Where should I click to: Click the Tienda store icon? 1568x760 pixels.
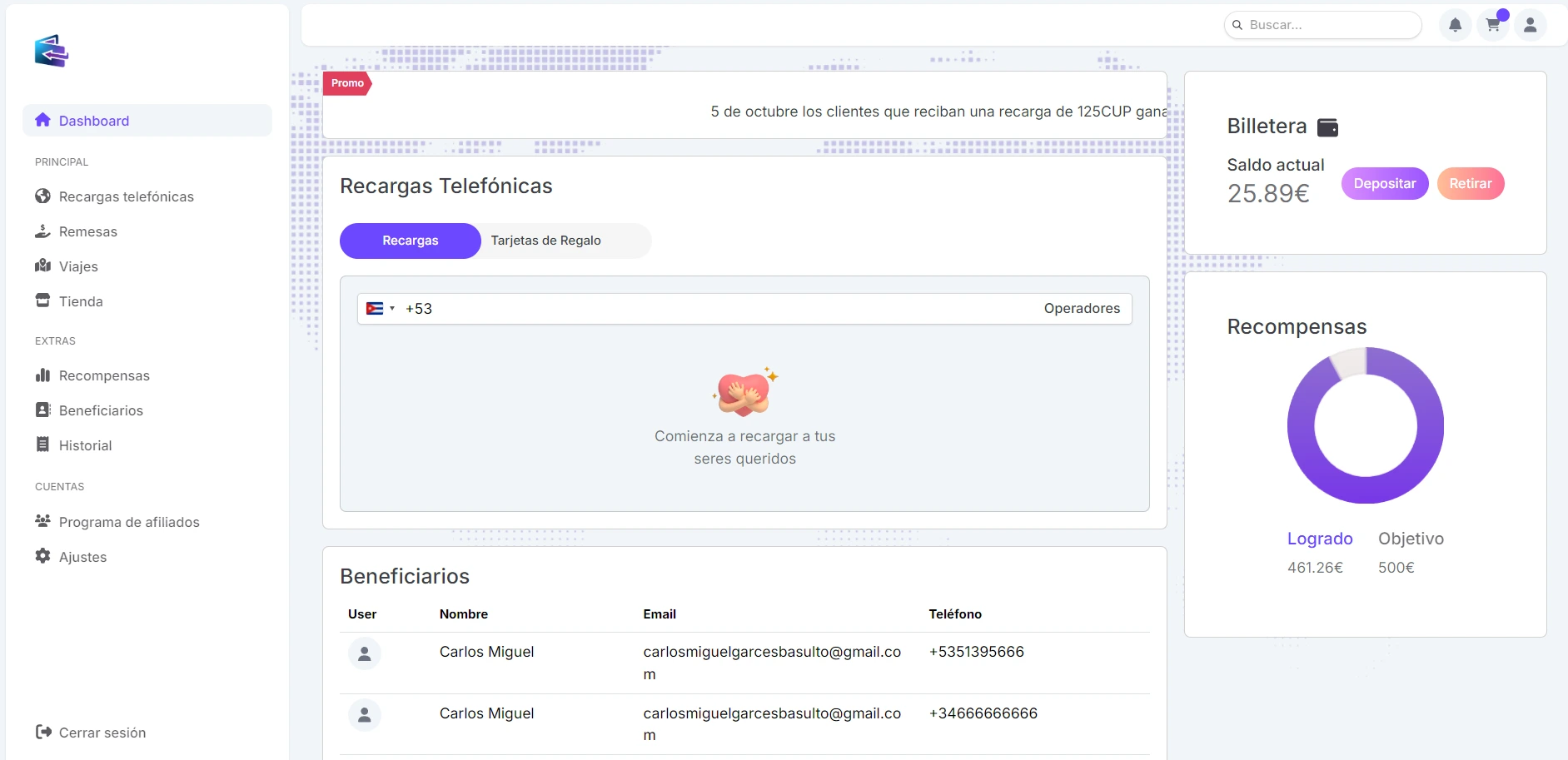pyautogui.click(x=43, y=301)
